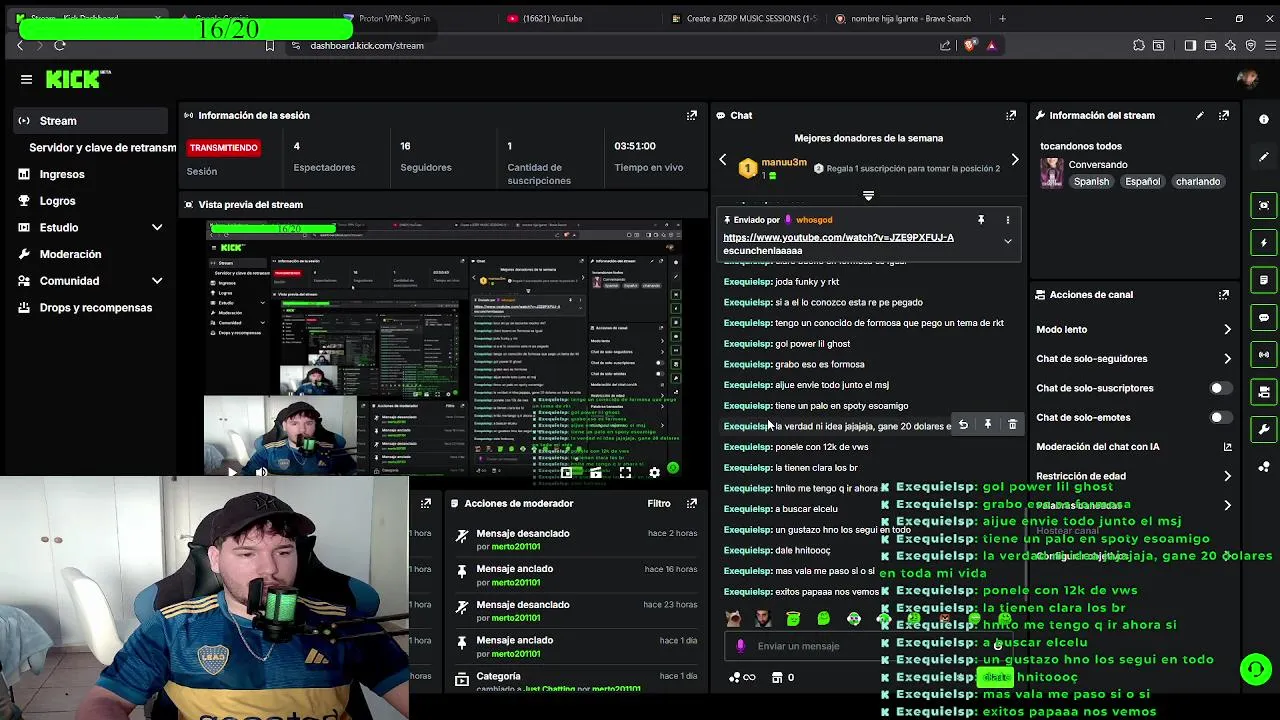Mute the stream preview volume

point(261,473)
